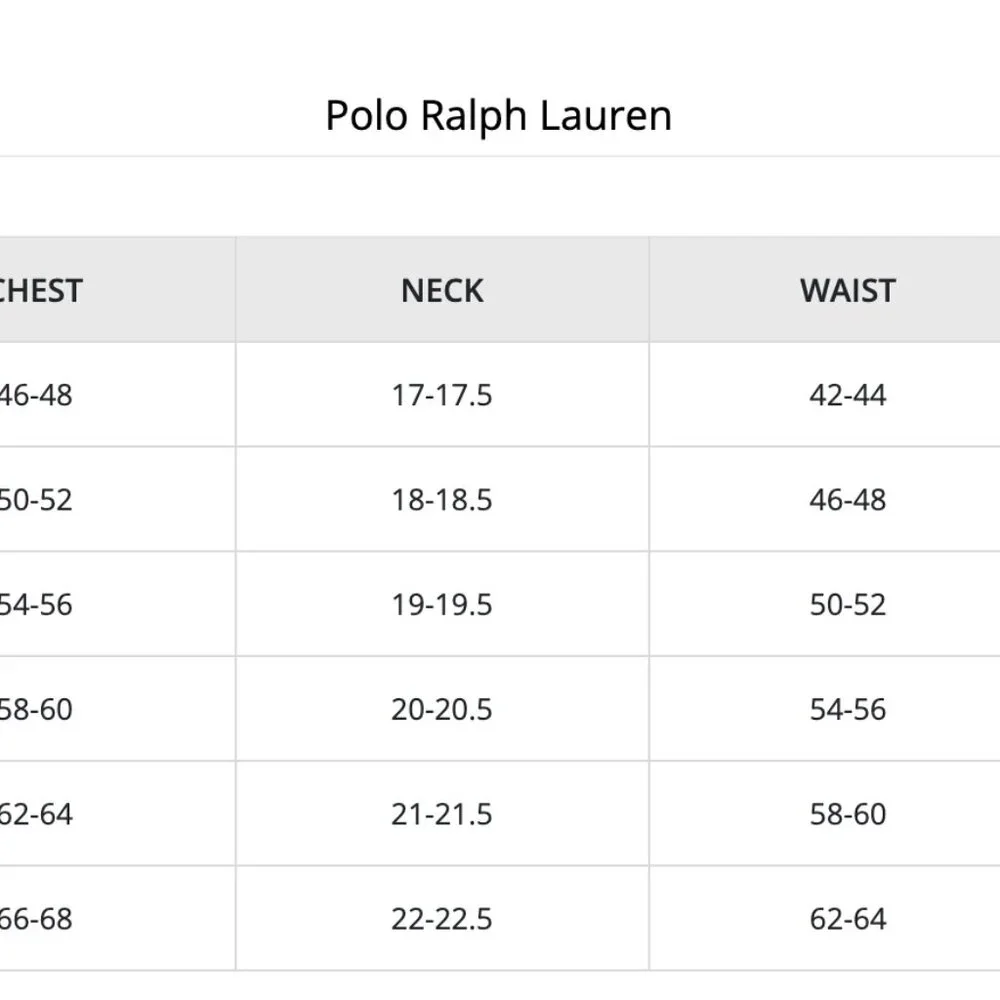The image size is (1000, 1000).
Task: Click the 58-60 cell under WAIST
Action: [825, 814]
